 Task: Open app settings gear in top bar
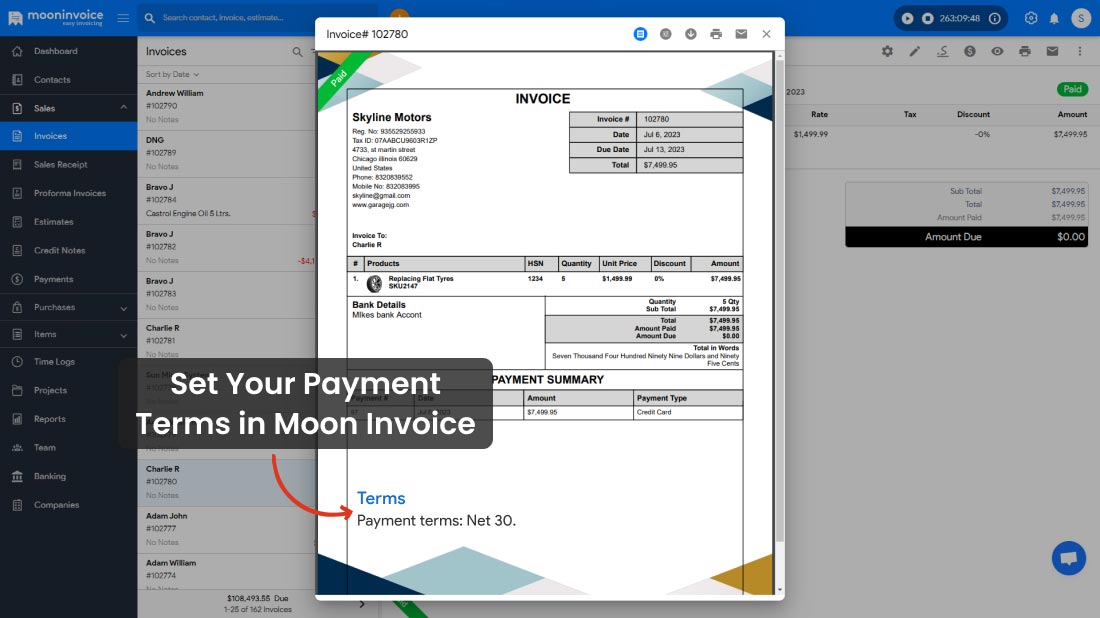(1031, 18)
